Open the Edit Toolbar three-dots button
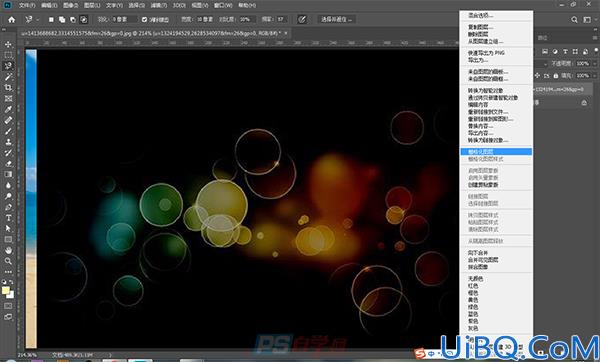Screen dimensions: 600x362 [8, 272]
